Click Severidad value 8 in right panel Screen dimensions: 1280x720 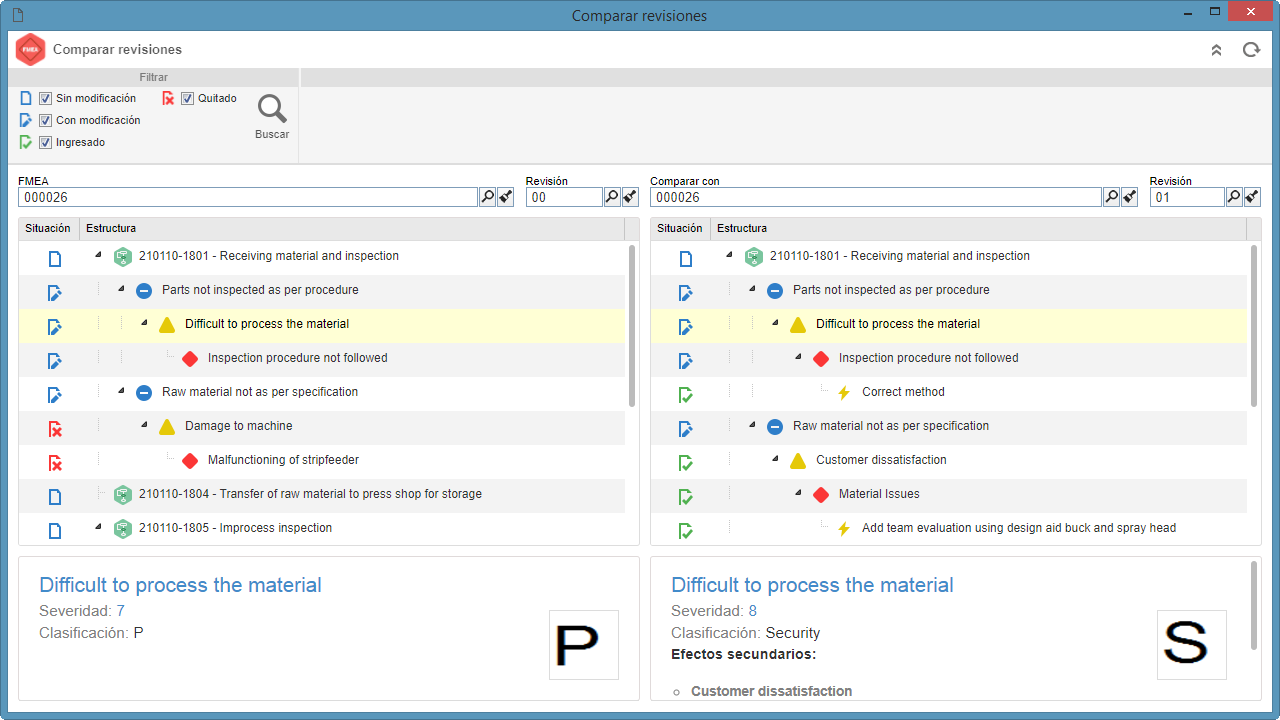click(752, 611)
